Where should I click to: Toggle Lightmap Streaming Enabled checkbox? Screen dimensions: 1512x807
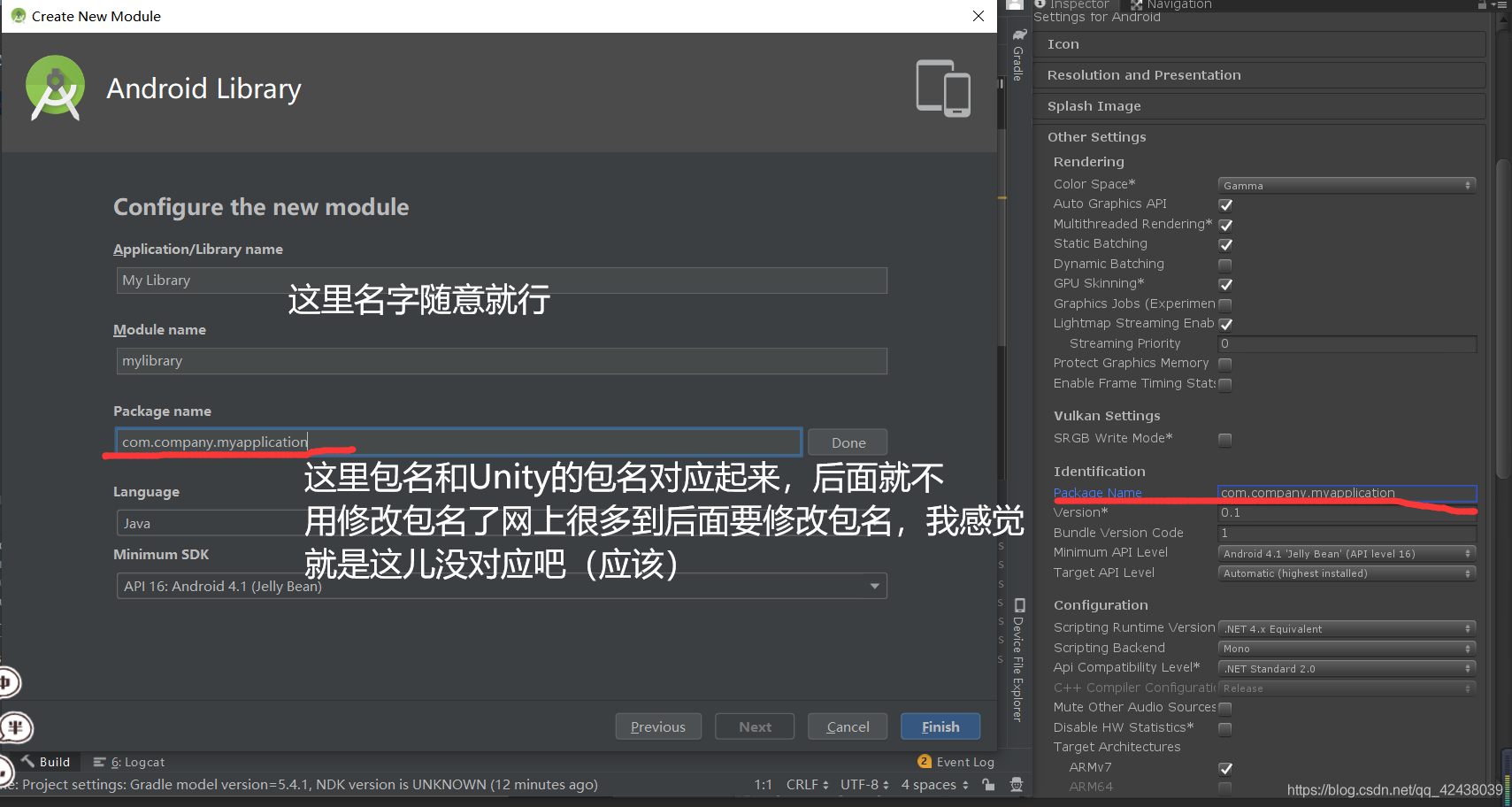pyautogui.click(x=1225, y=324)
